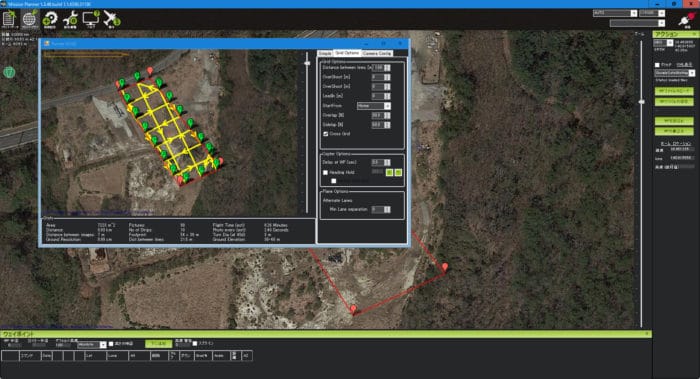The width and height of the screenshot is (700, 379).
Task: Click the green home marker on map
Action: click(x=9, y=72)
